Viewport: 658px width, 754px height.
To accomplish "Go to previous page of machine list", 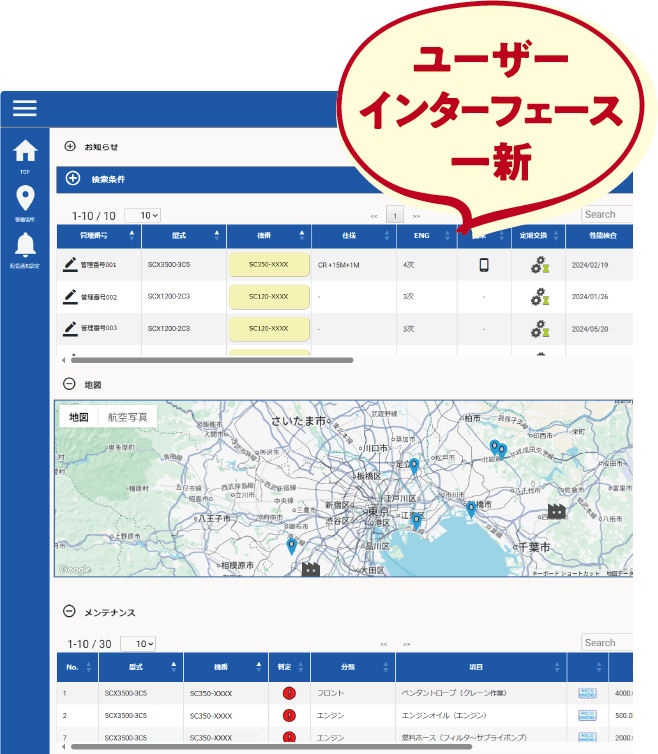I will pyautogui.click(x=374, y=216).
